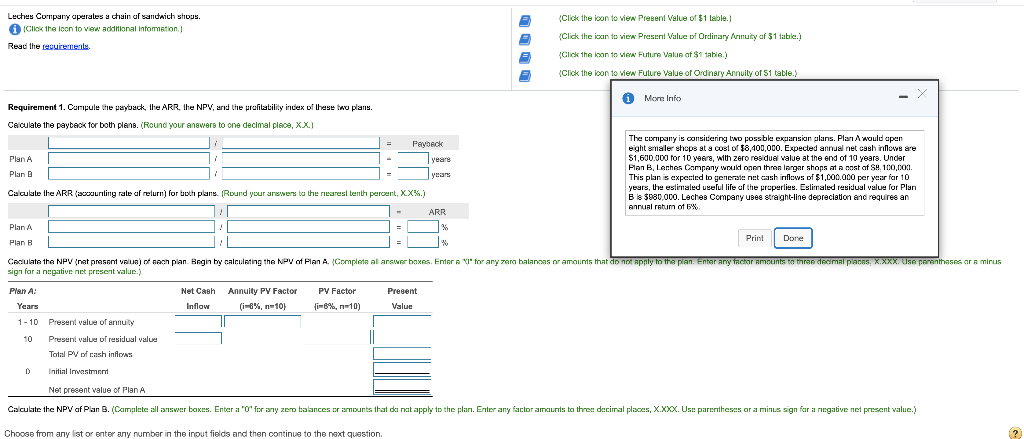The height and width of the screenshot is (439, 1024).
Task: Click the payback header numerator field
Action: coord(131,143)
